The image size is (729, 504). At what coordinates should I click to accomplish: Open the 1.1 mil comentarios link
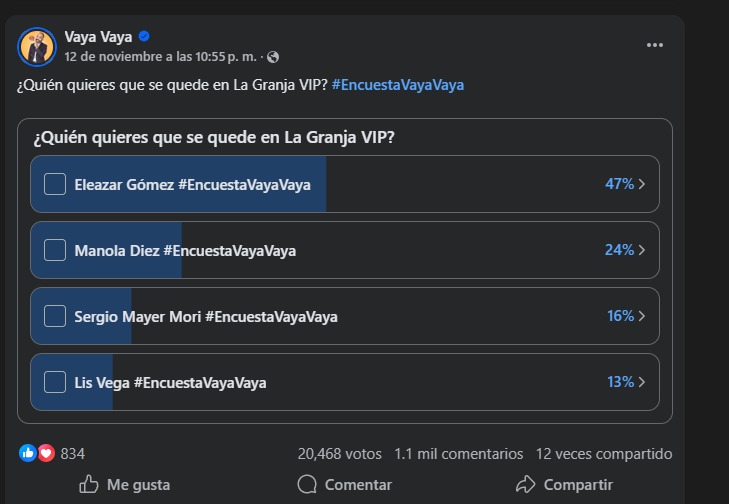tap(459, 453)
